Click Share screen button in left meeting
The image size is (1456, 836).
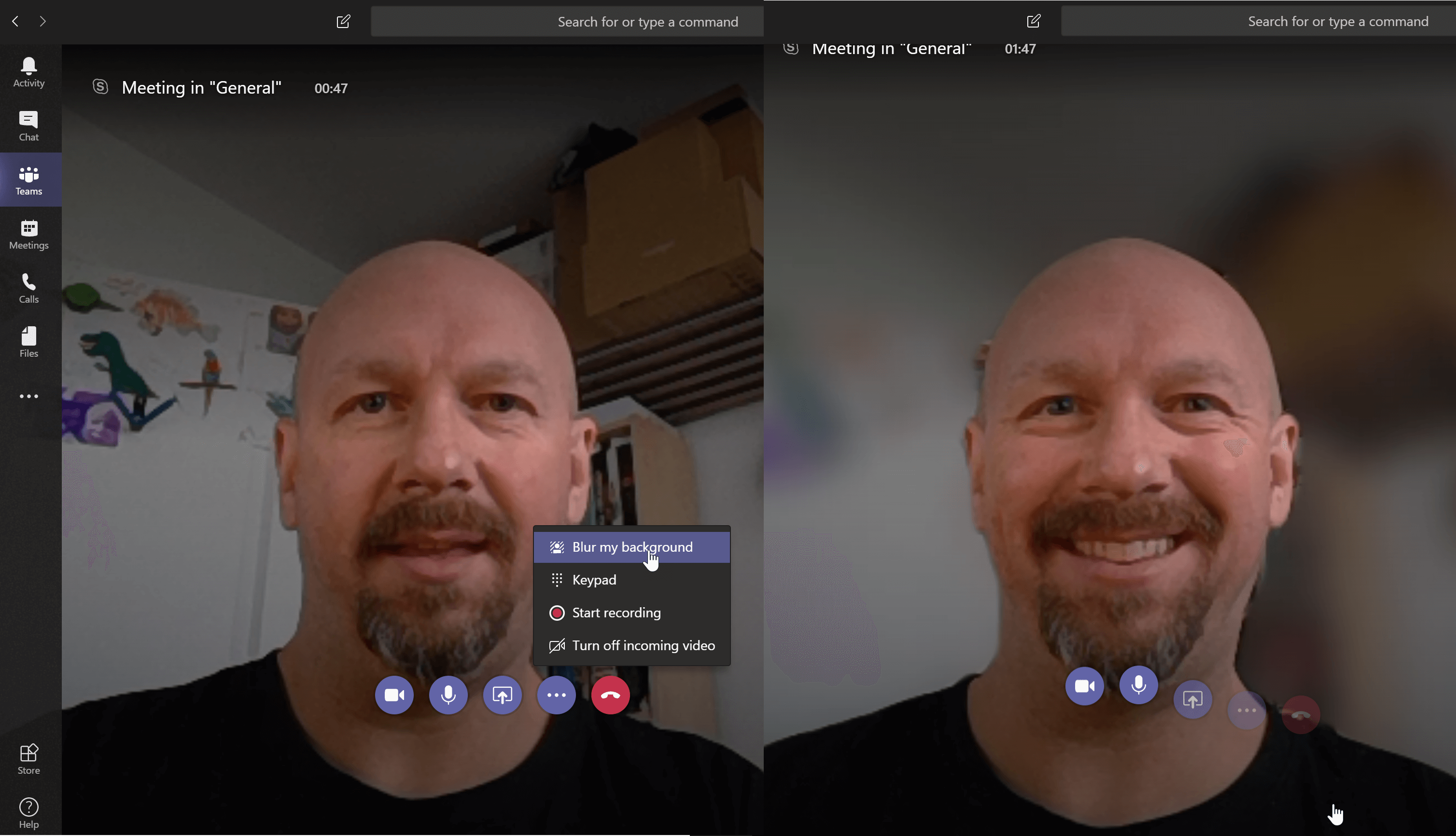(x=503, y=695)
